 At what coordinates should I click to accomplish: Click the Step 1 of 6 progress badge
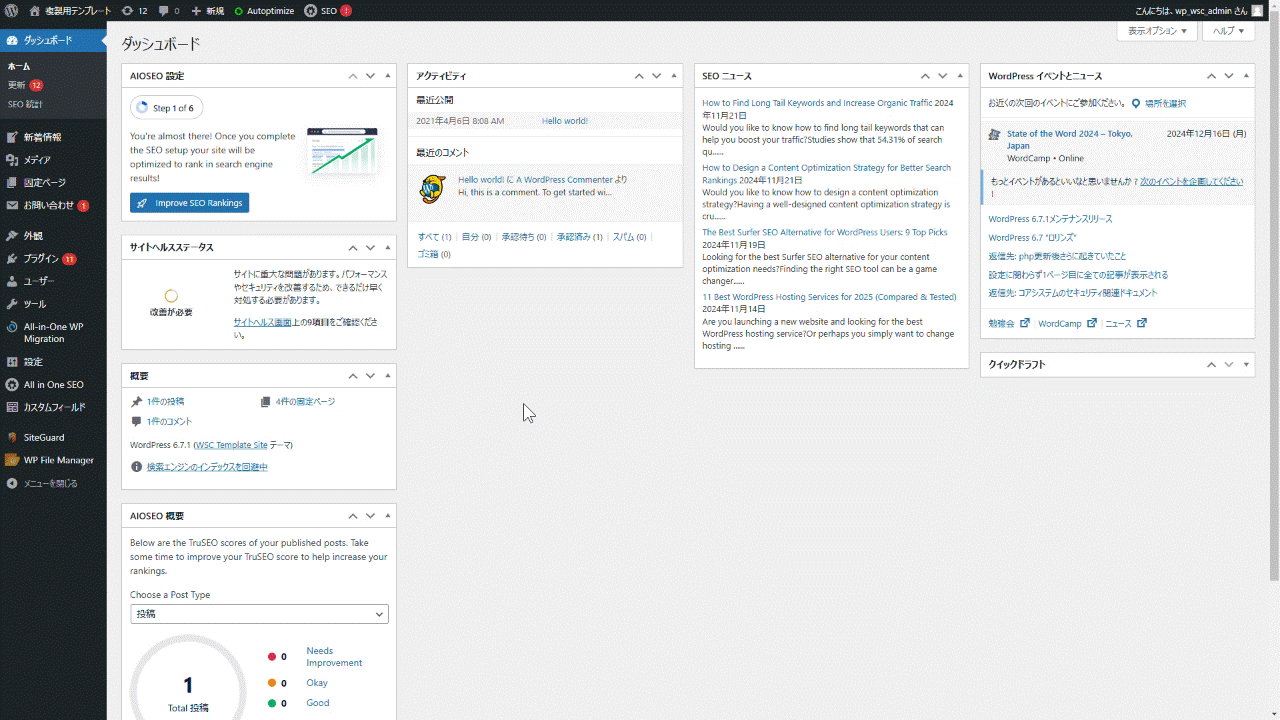[166, 108]
